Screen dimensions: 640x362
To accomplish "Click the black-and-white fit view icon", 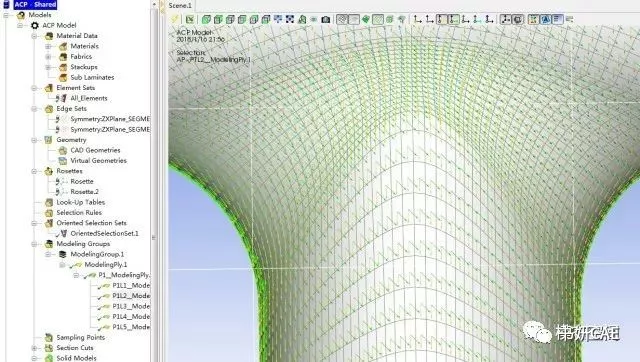I will (x=290, y=19).
